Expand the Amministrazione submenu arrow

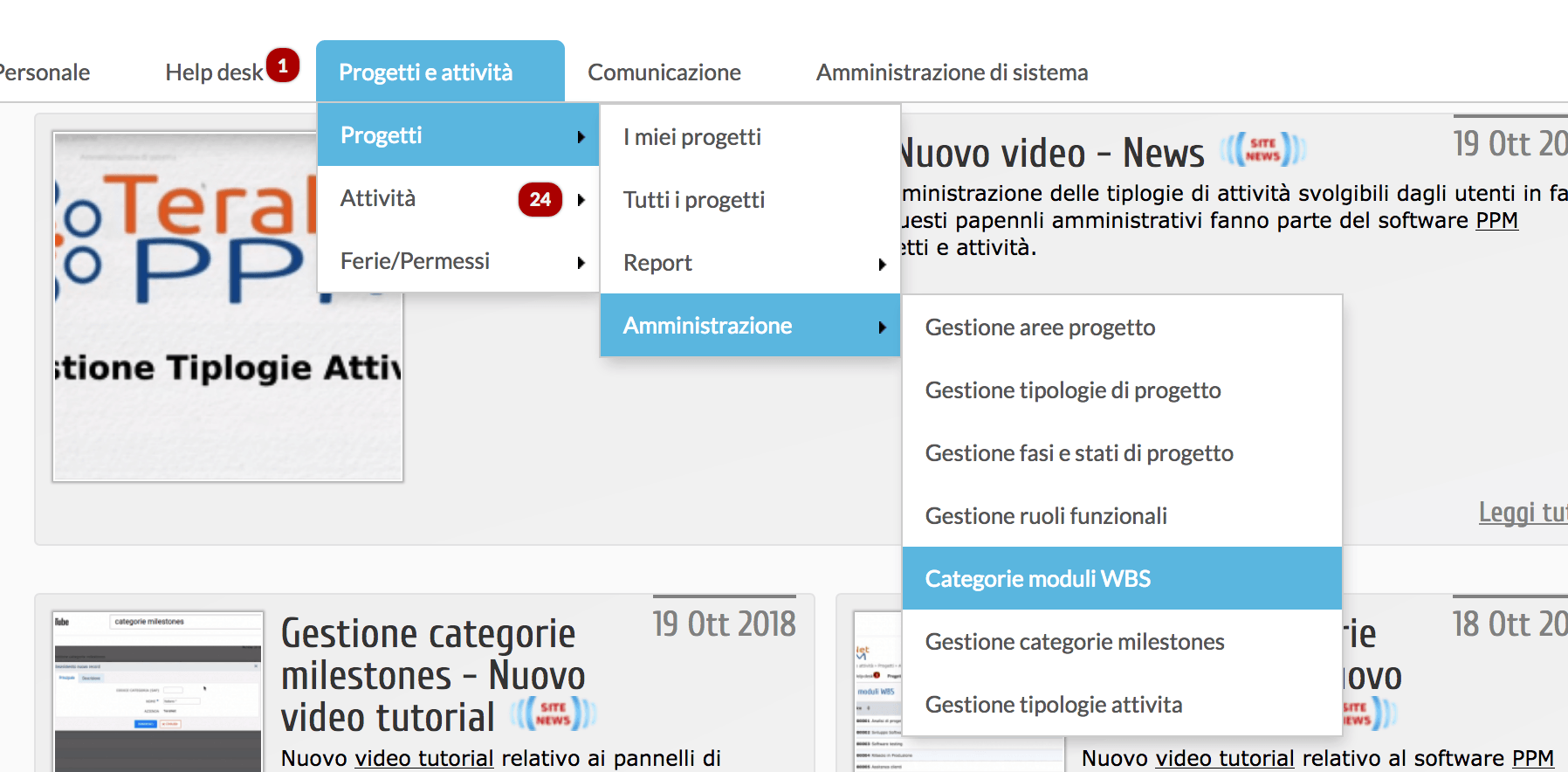point(883,327)
